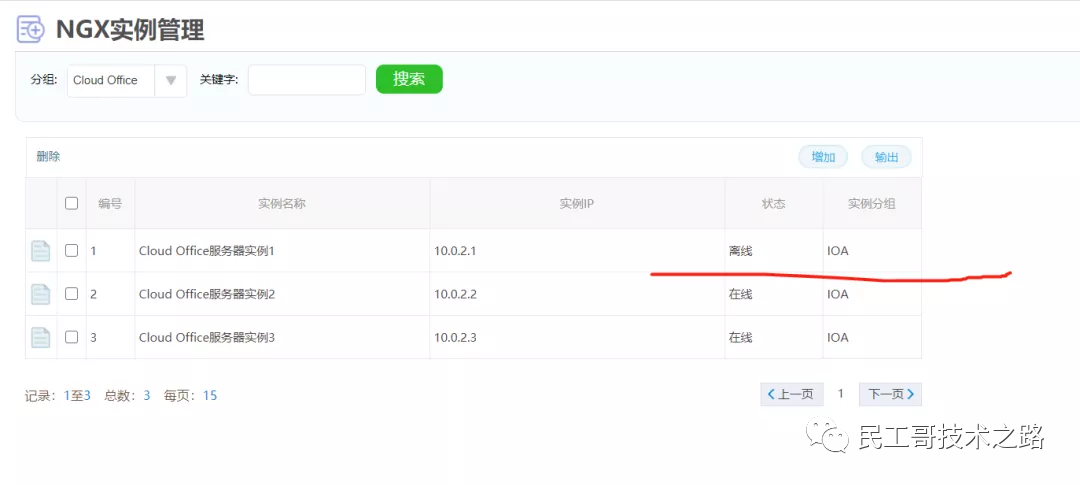Select page number 1 in pagination
This screenshot has height=485, width=1080.
coord(840,394)
